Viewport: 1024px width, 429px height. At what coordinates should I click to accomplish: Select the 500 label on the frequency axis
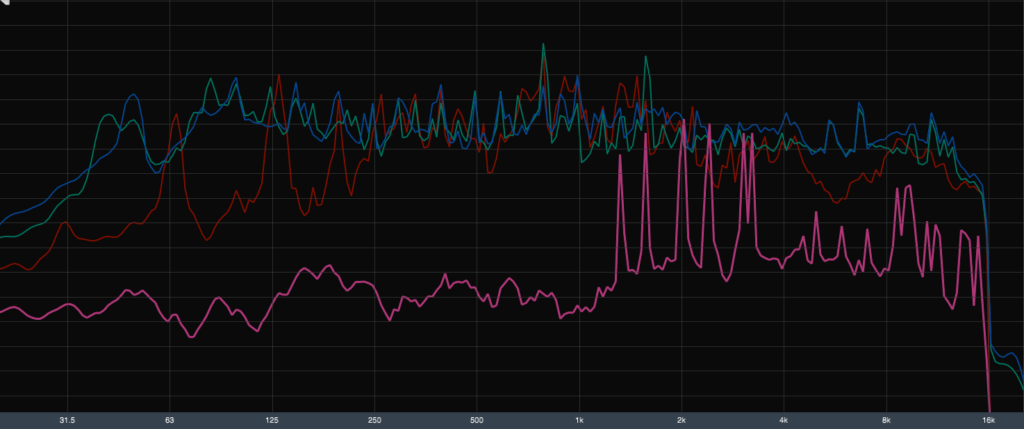[477, 420]
